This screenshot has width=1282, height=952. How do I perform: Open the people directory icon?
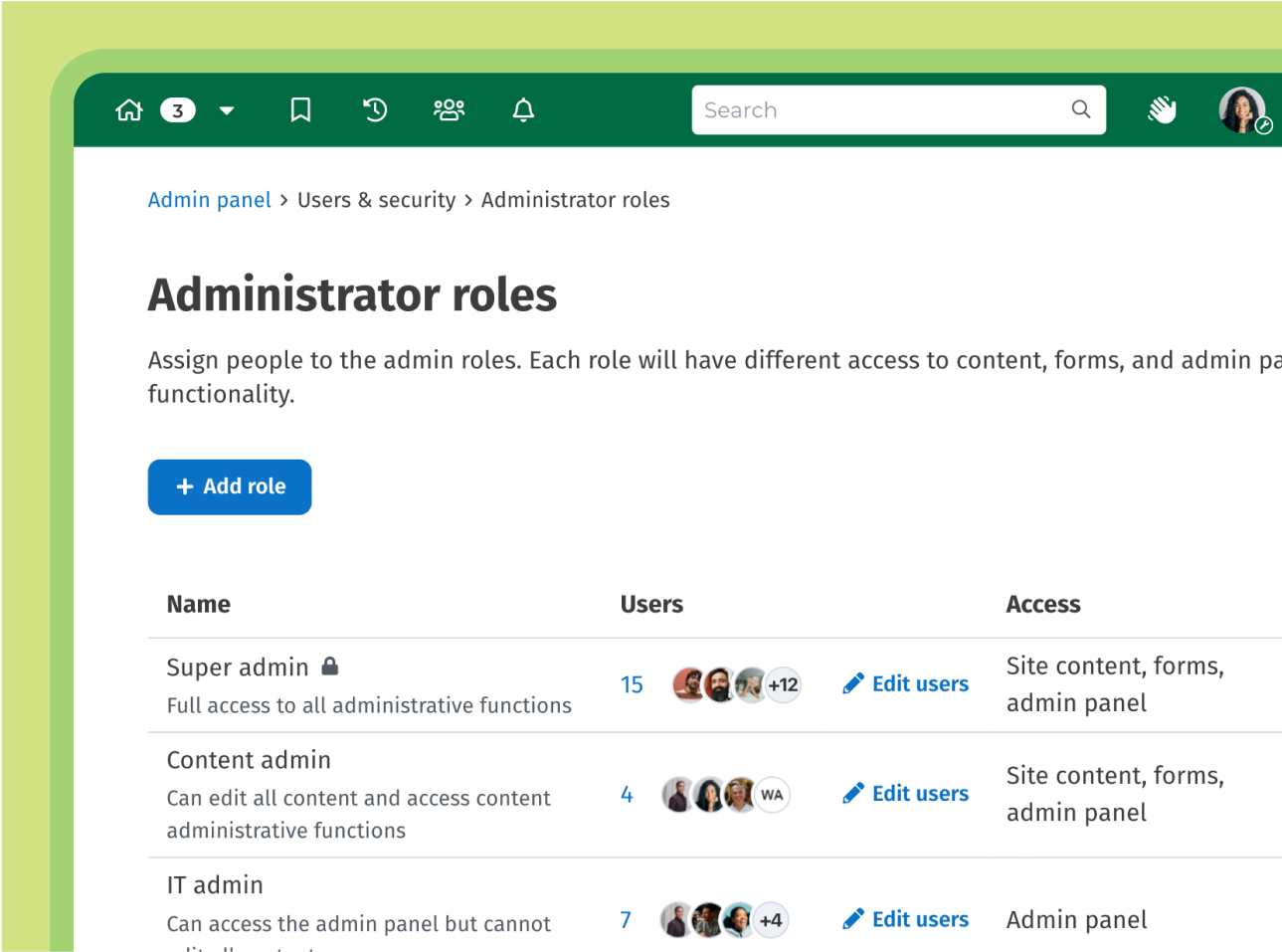[449, 109]
